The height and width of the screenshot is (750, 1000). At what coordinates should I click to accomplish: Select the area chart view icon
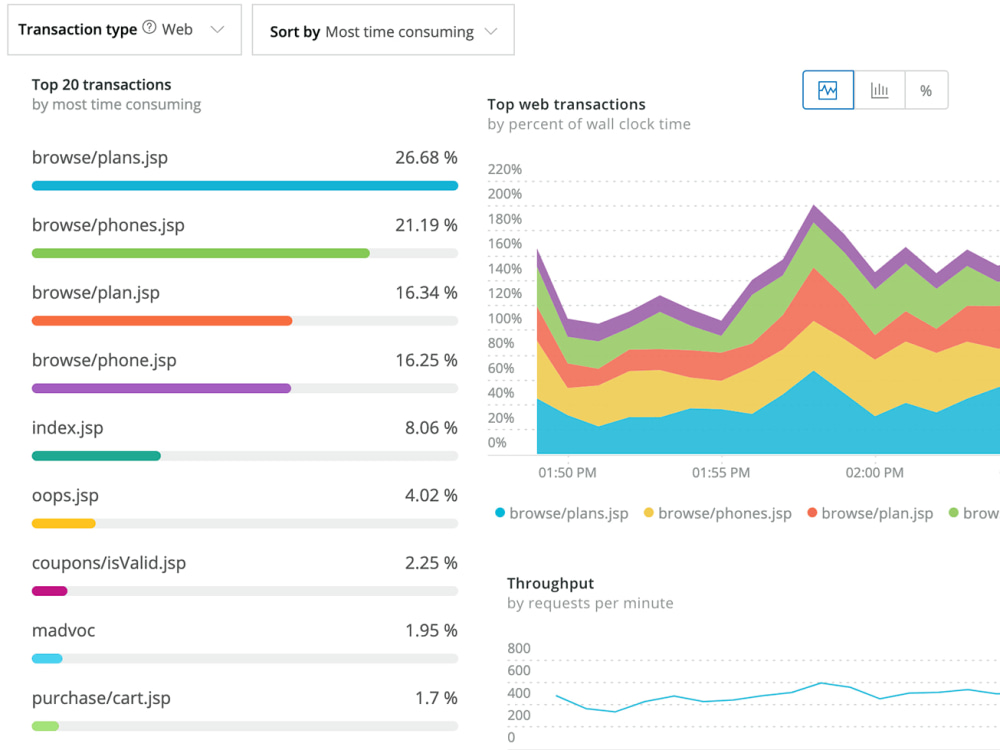[828, 90]
